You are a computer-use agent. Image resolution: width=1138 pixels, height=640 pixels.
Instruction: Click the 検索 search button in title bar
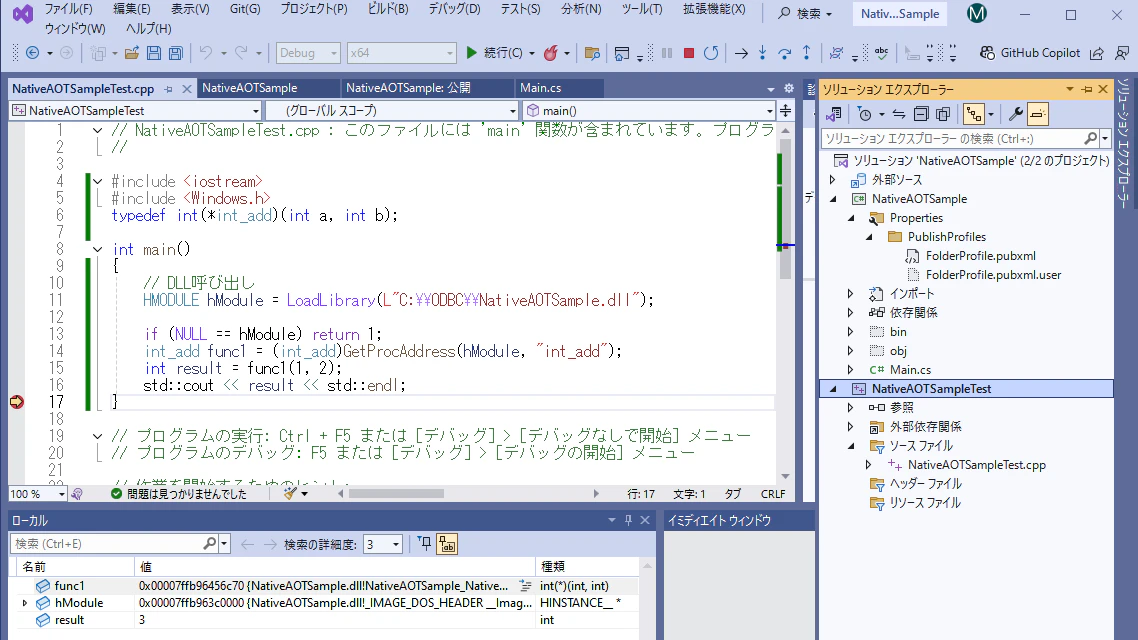805,14
